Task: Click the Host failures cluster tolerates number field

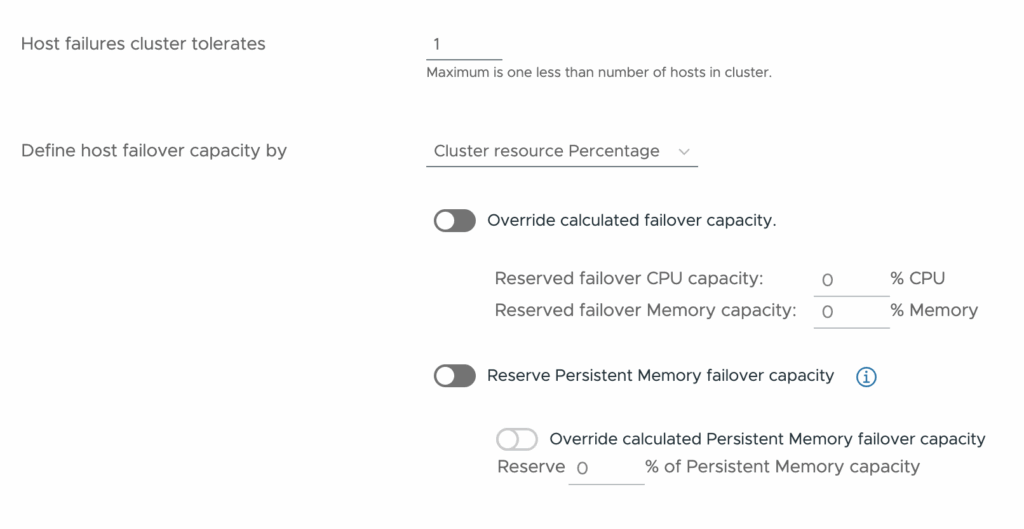Action: point(464,44)
